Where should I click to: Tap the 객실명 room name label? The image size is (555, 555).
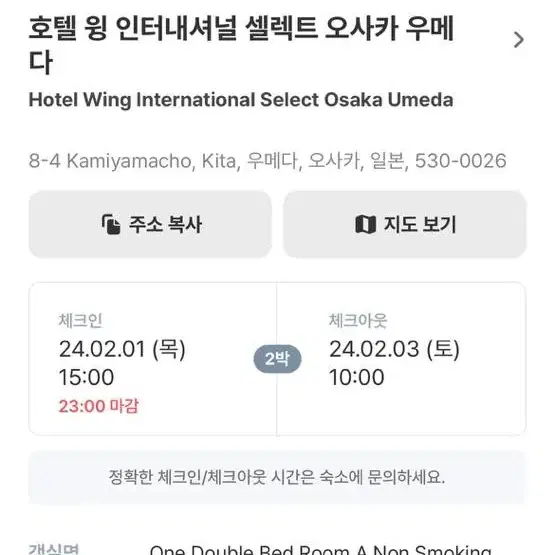[54, 549]
